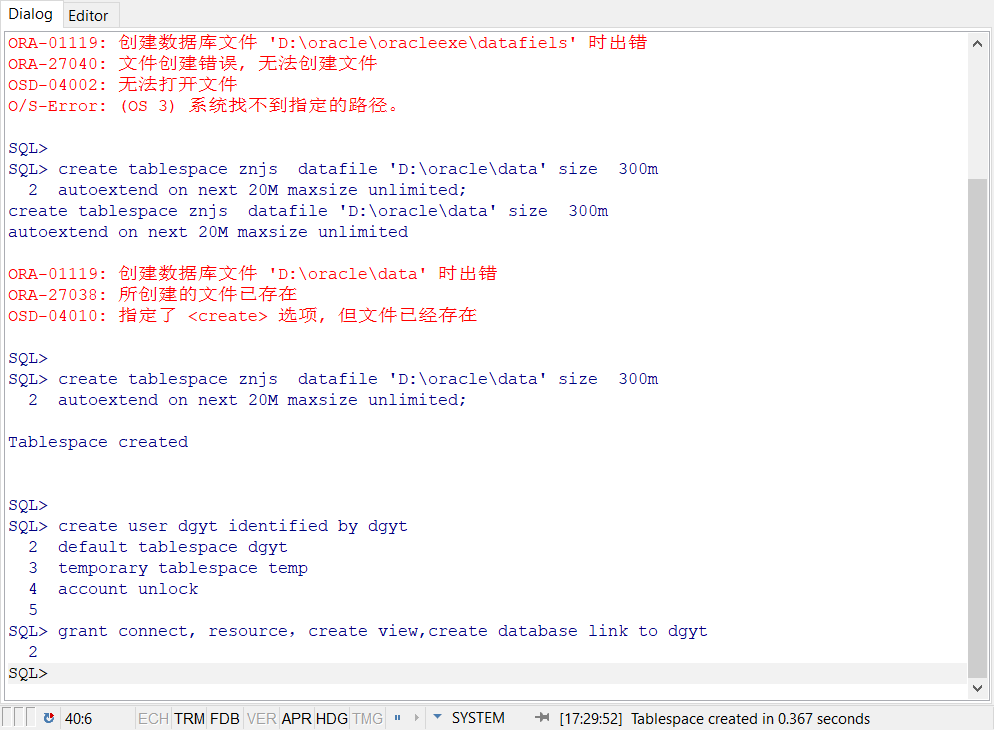The height and width of the screenshot is (730, 994).
Task: Click the ORA-27038 error line
Action: (152, 295)
